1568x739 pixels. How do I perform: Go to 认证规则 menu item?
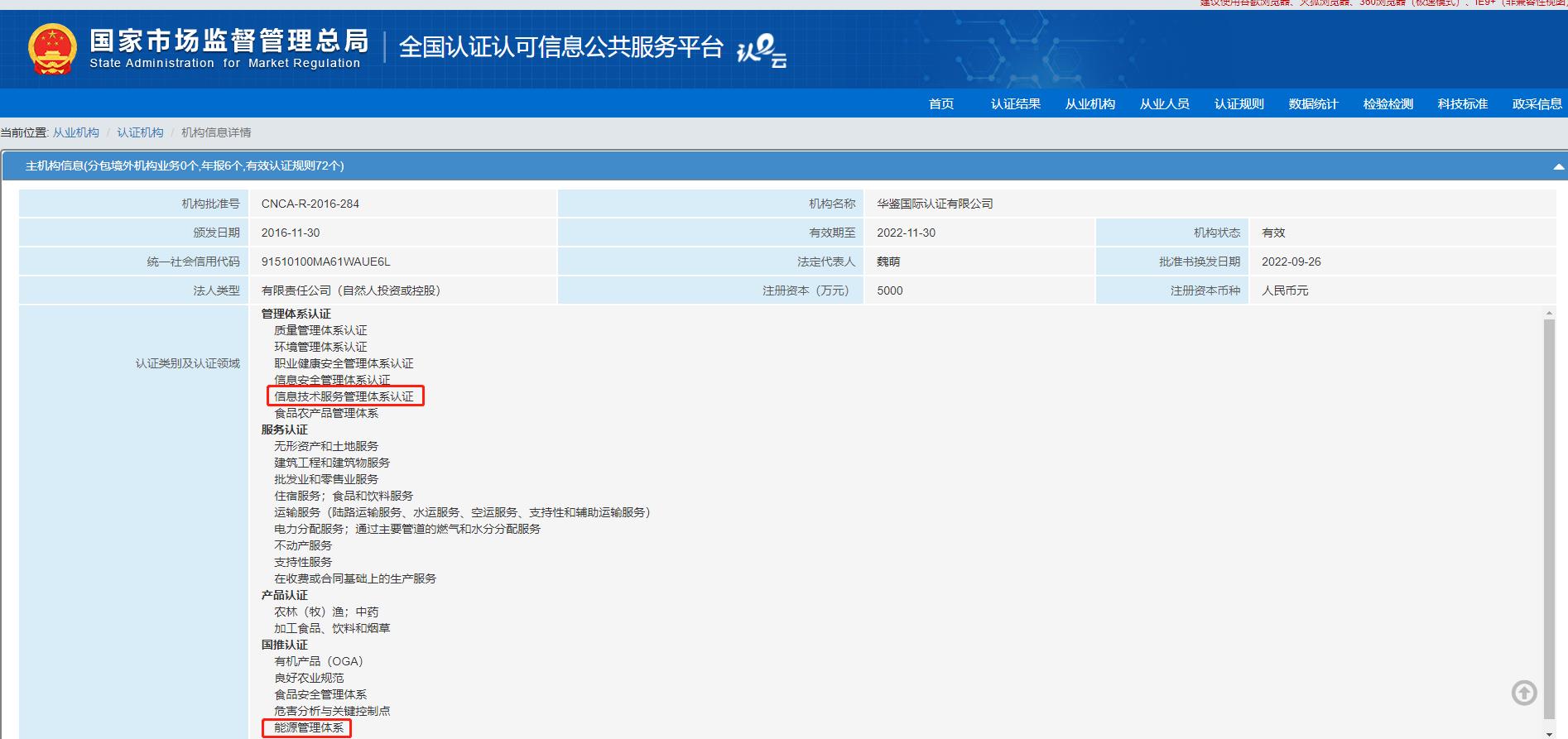pyautogui.click(x=1239, y=104)
